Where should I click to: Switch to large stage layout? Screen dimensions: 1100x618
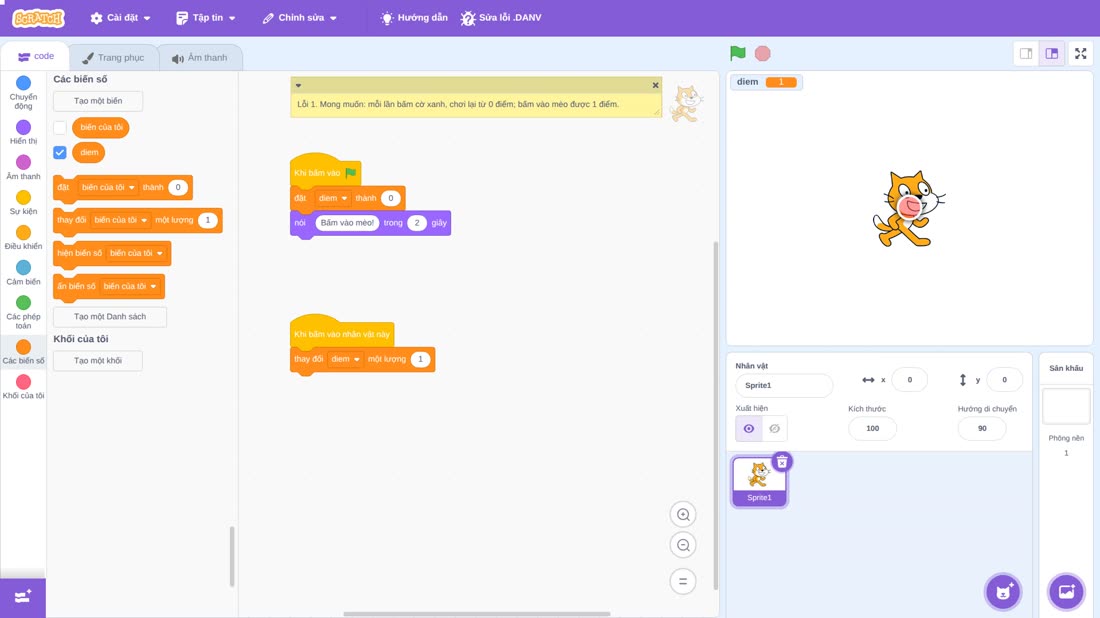click(x=1052, y=53)
